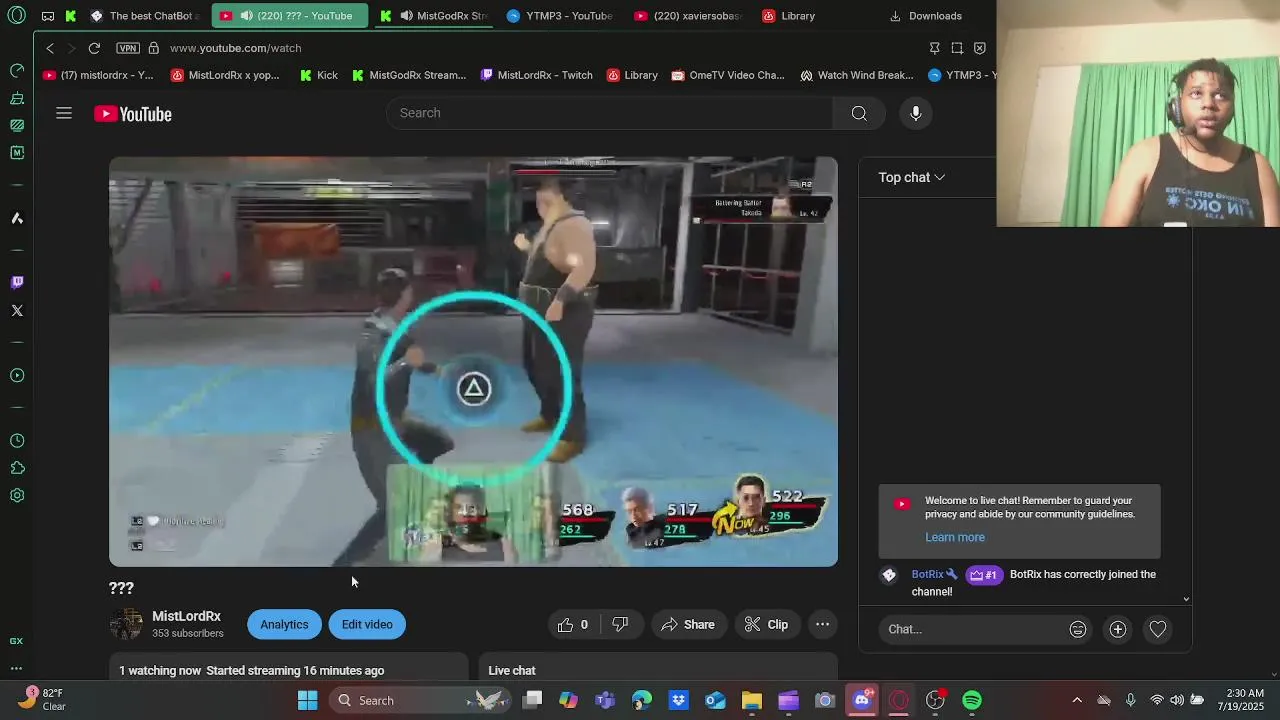Image resolution: width=1280 pixels, height=720 pixels.
Task: Open the MistLordRx - Twitch bookmark
Action: (537, 75)
